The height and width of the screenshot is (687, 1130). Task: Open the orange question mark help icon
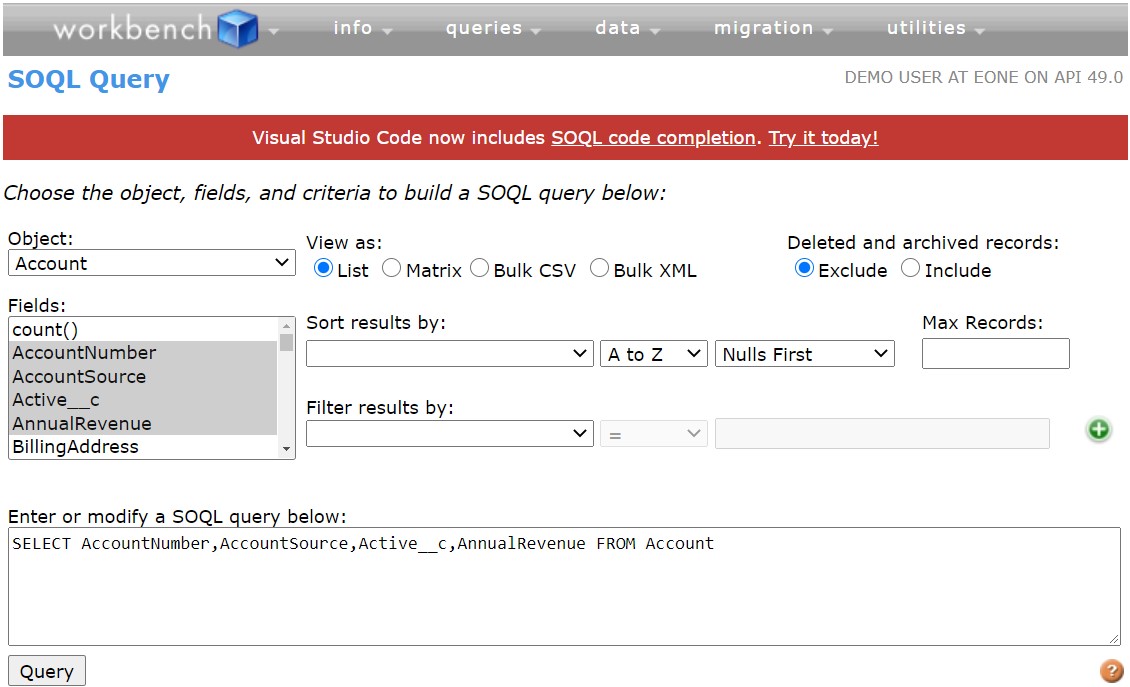tap(1111, 670)
